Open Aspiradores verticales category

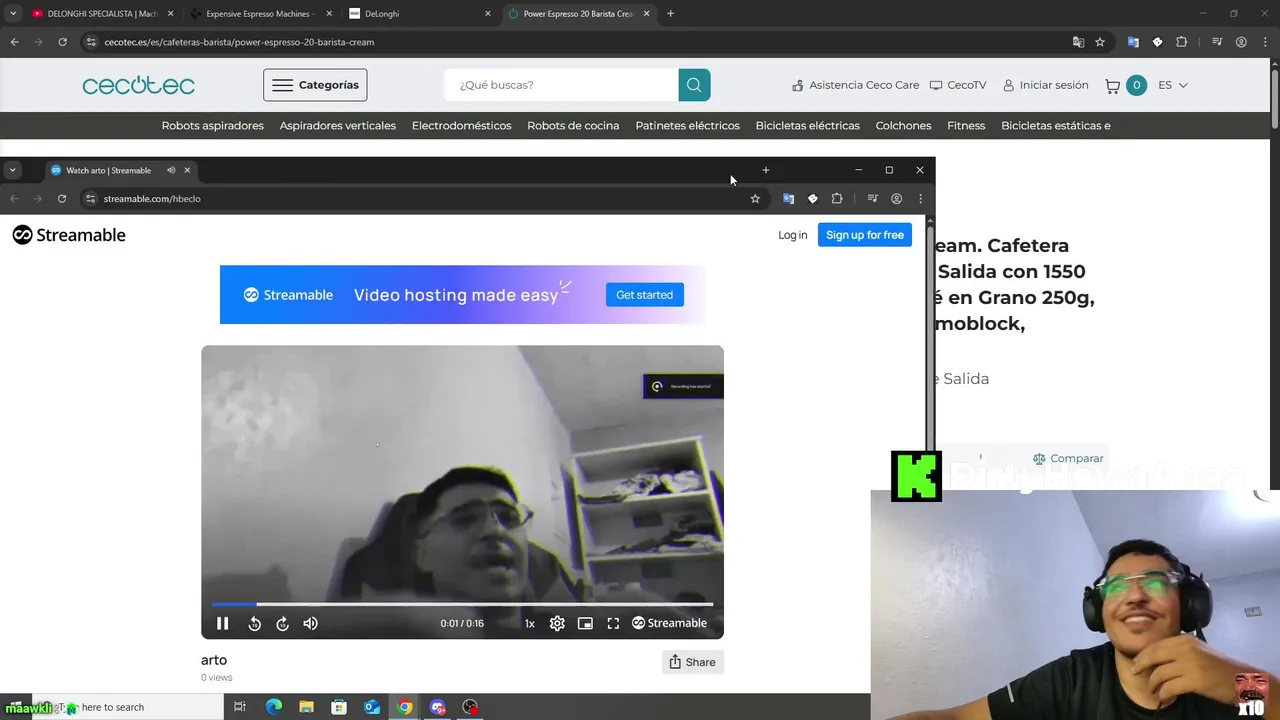point(338,126)
